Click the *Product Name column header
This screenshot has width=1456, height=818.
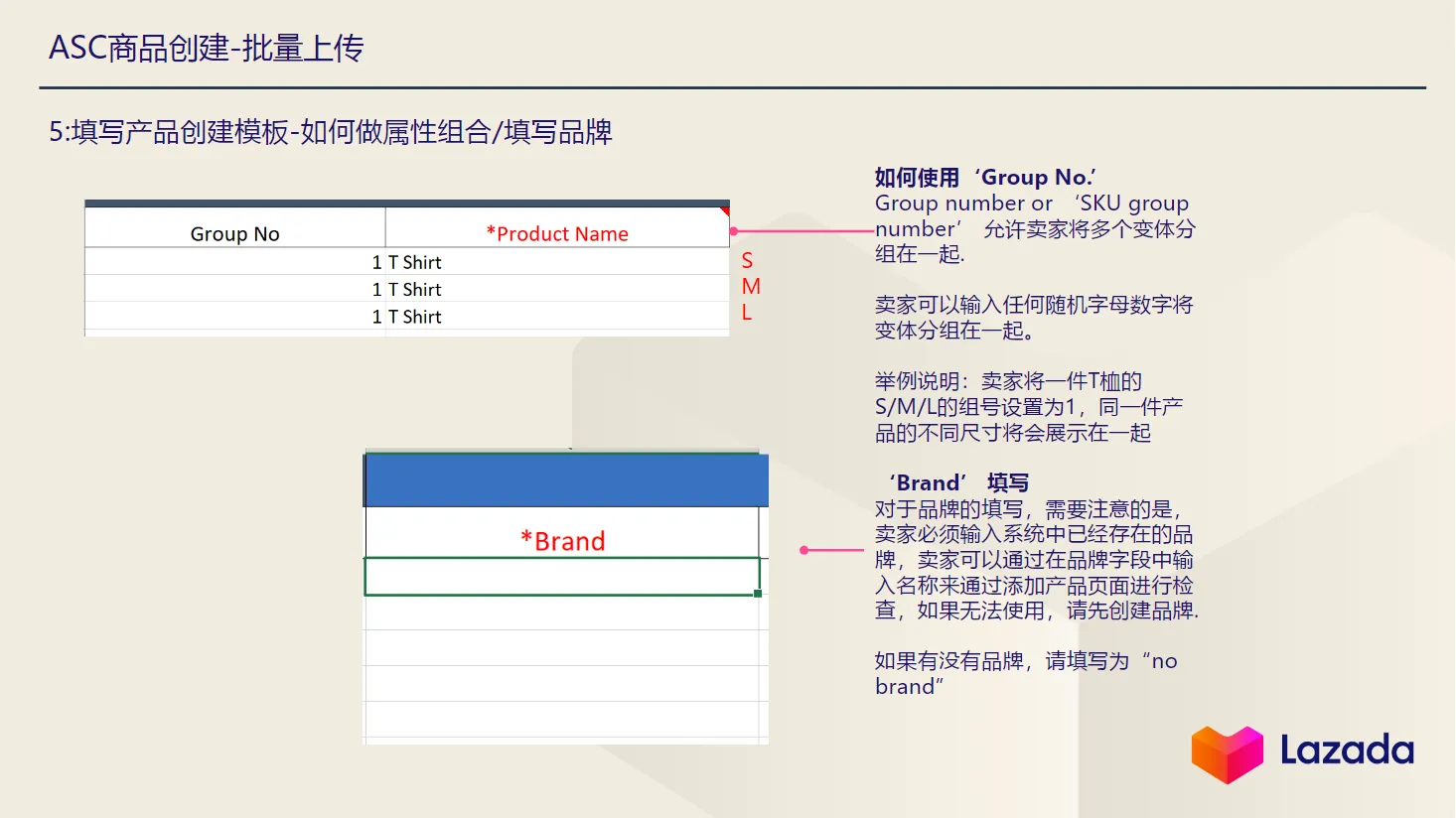coord(557,233)
